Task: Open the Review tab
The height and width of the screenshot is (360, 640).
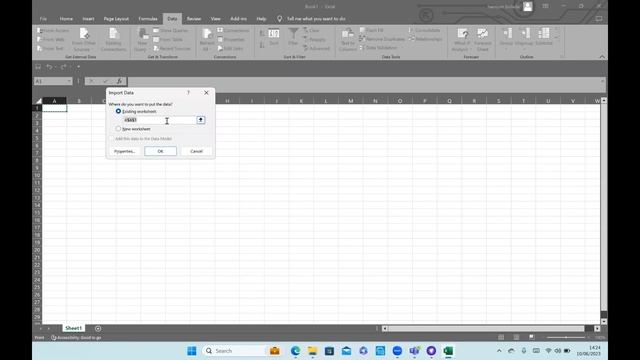Action: [194, 19]
